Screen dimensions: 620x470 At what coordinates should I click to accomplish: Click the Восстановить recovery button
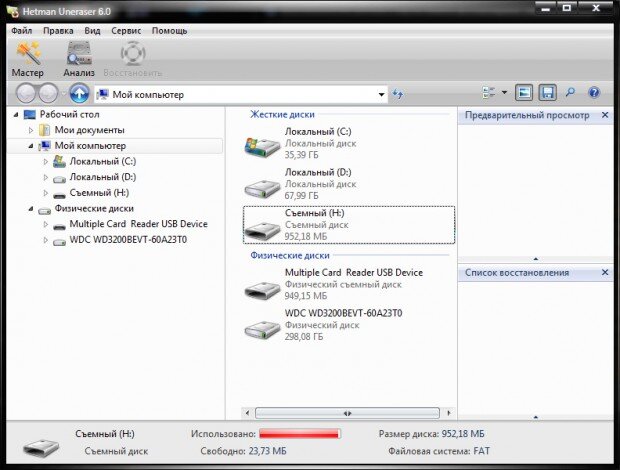[x=132, y=60]
